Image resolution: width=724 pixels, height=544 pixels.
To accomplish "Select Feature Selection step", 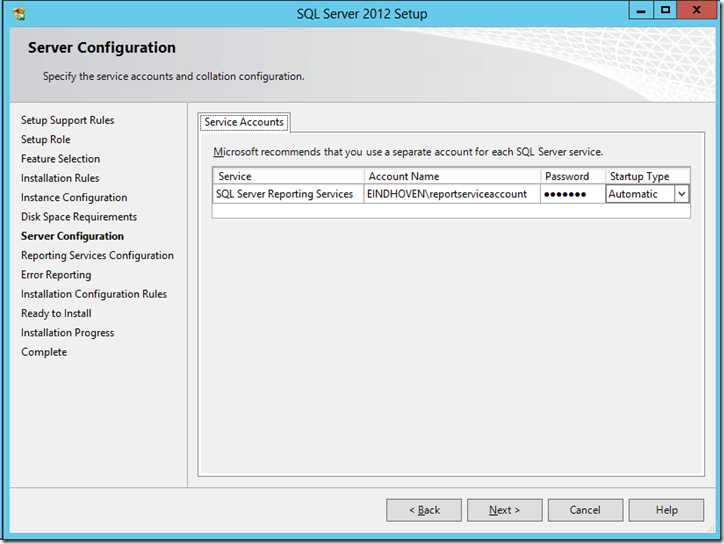I will pyautogui.click(x=60, y=159).
